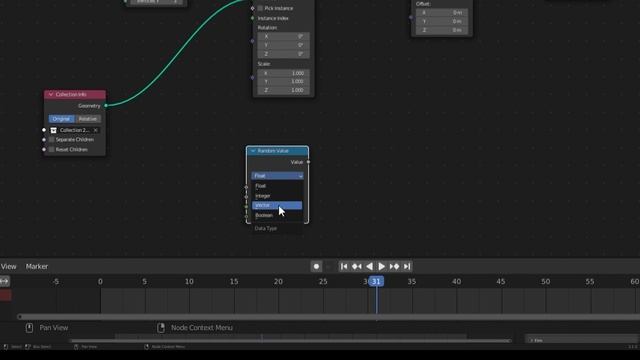This screenshot has height=360, width=640.
Task: Toggle auto keying record button
Action: click(x=316, y=267)
